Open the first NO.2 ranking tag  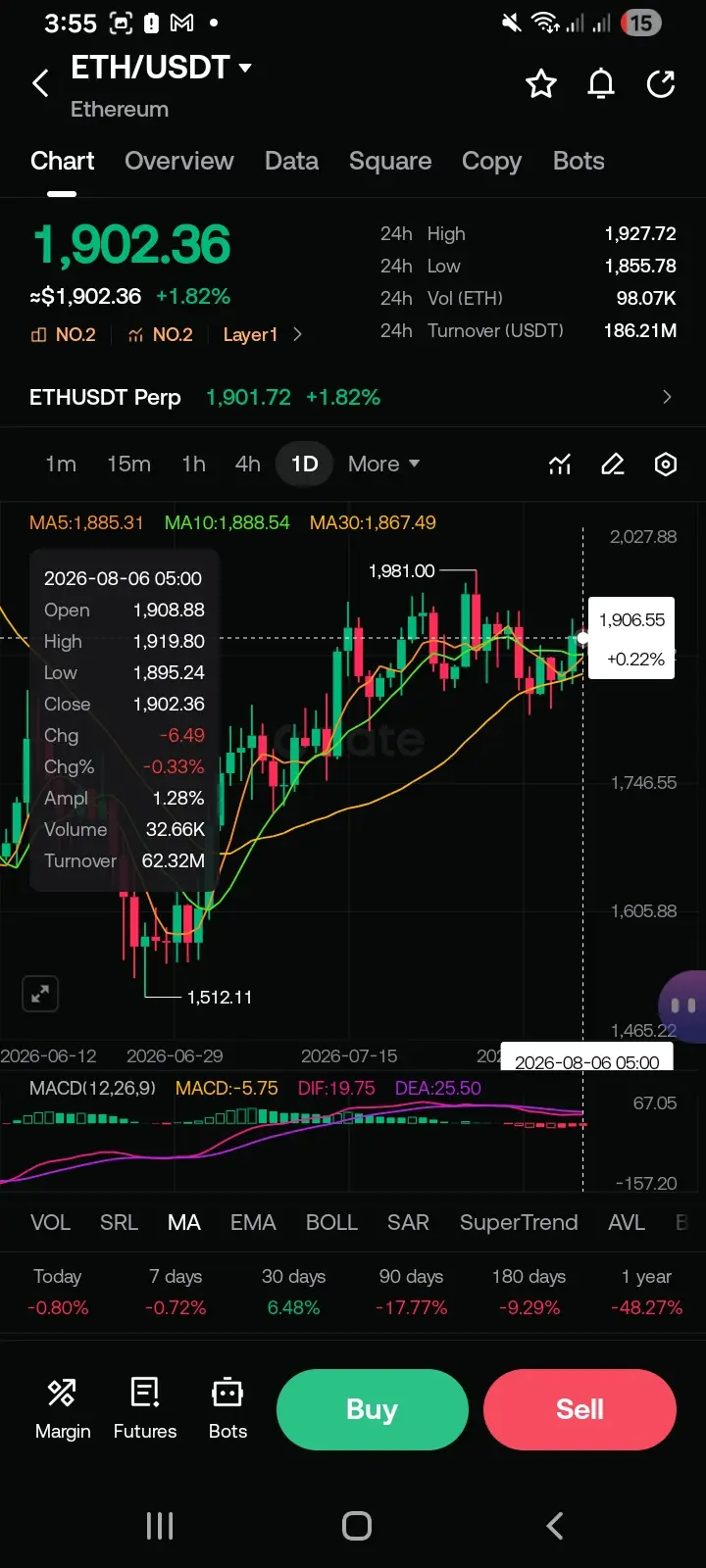pyautogui.click(x=64, y=334)
